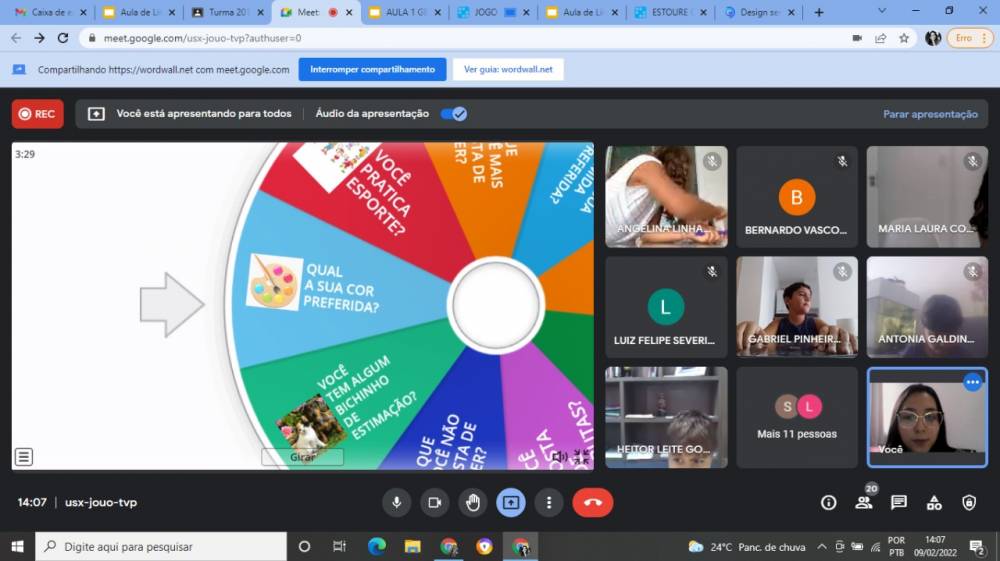Expand the Chrome tab search chevron
The image size is (1000, 561).
click(882, 12)
